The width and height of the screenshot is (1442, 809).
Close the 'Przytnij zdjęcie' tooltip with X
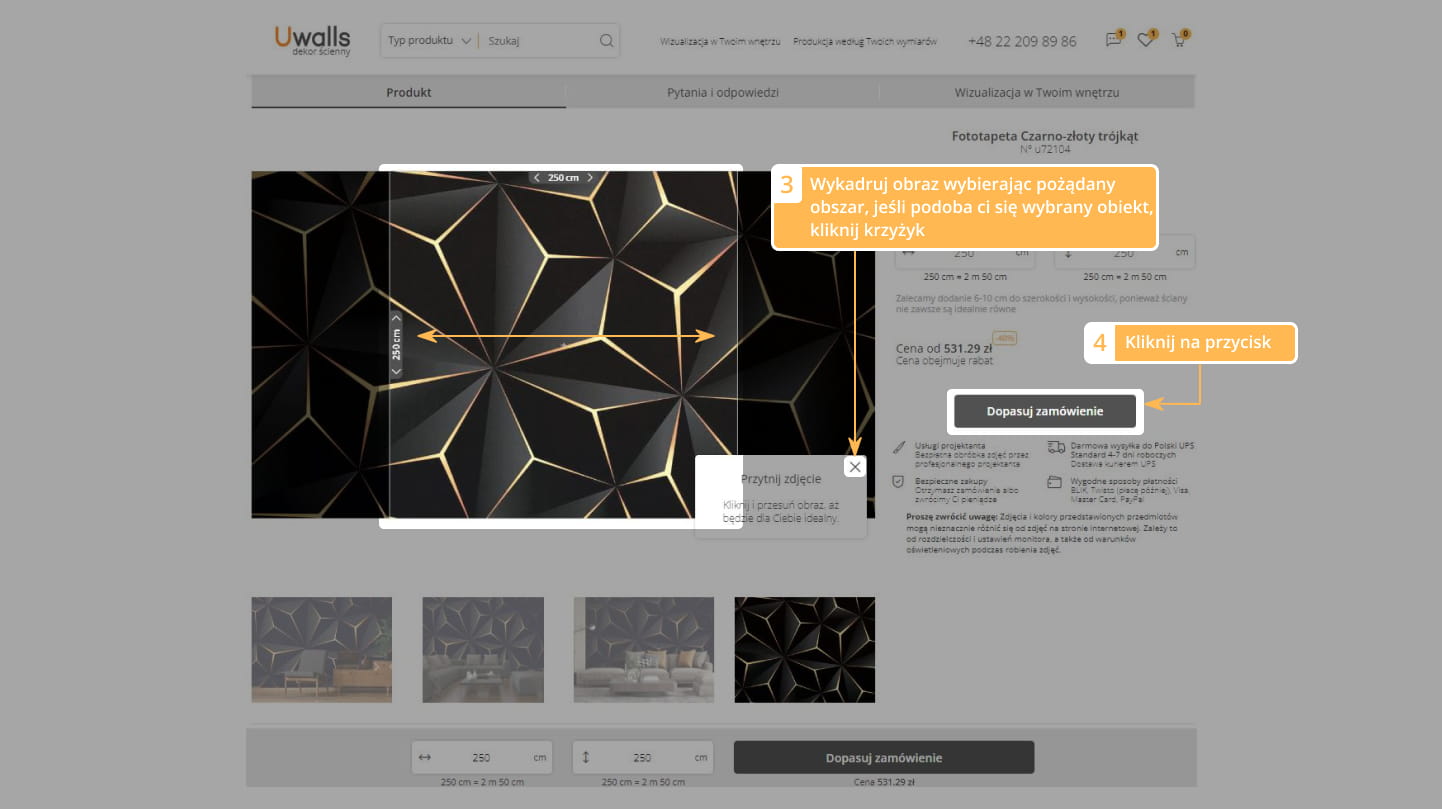click(x=854, y=467)
